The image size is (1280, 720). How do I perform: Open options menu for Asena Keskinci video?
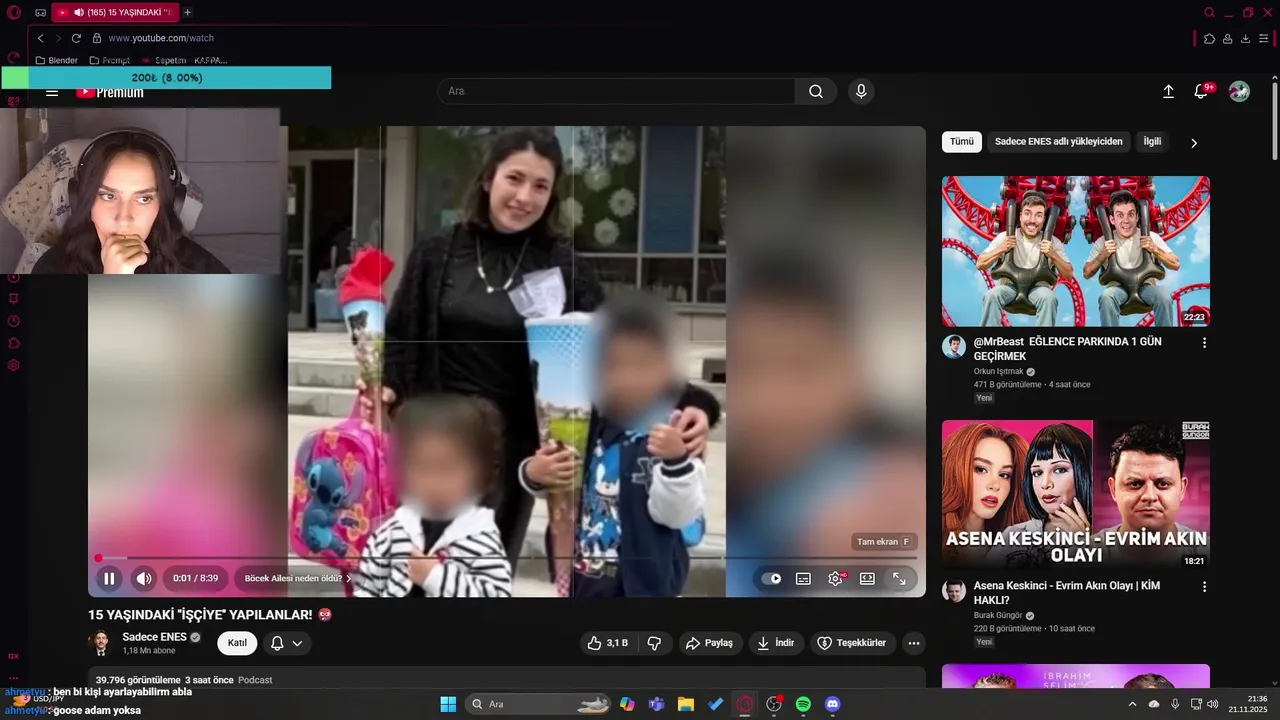click(1204, 587)
